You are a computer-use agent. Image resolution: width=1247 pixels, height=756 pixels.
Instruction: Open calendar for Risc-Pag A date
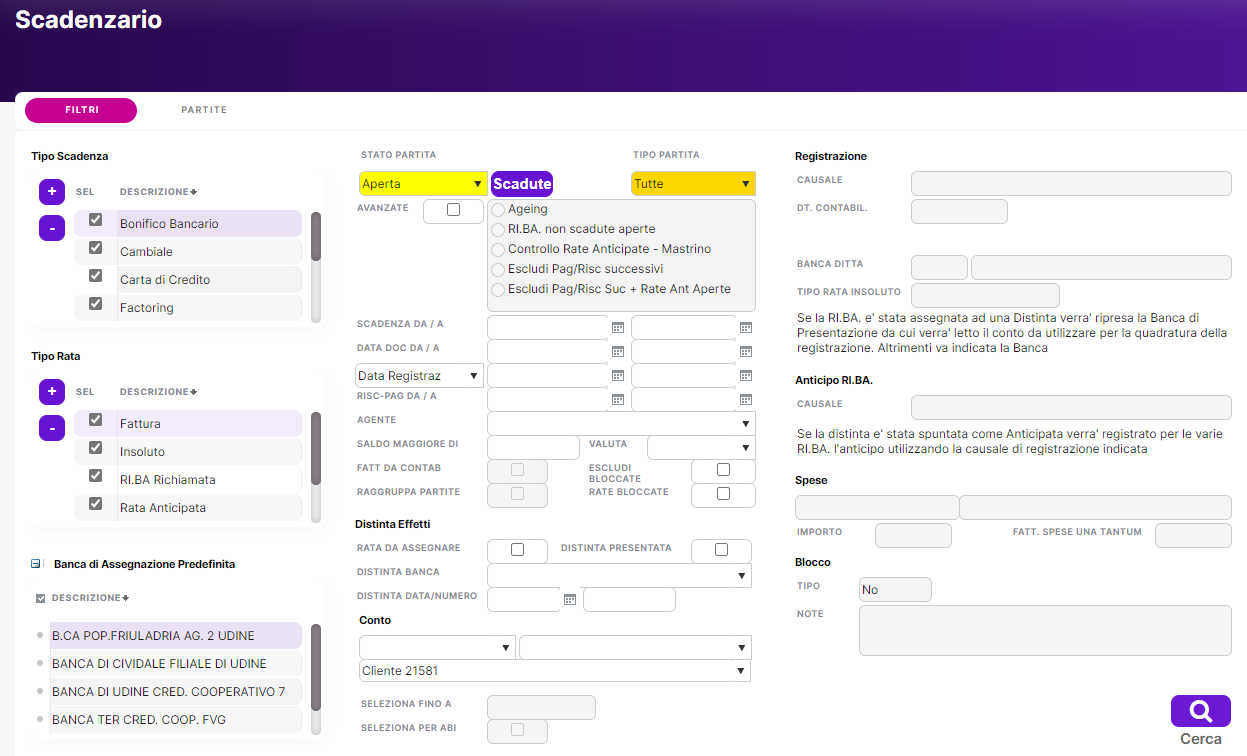746,399
